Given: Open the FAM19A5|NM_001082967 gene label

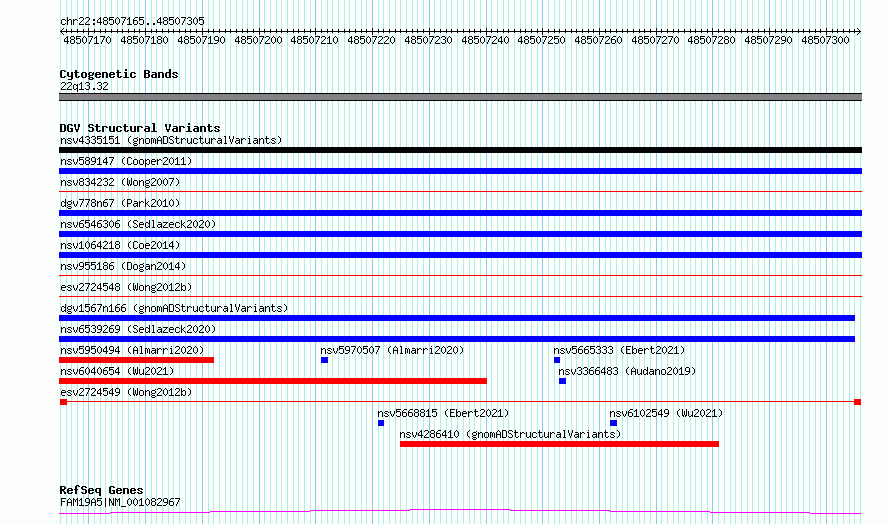Looking at the screenshot, I should click(x=120, y=502).
